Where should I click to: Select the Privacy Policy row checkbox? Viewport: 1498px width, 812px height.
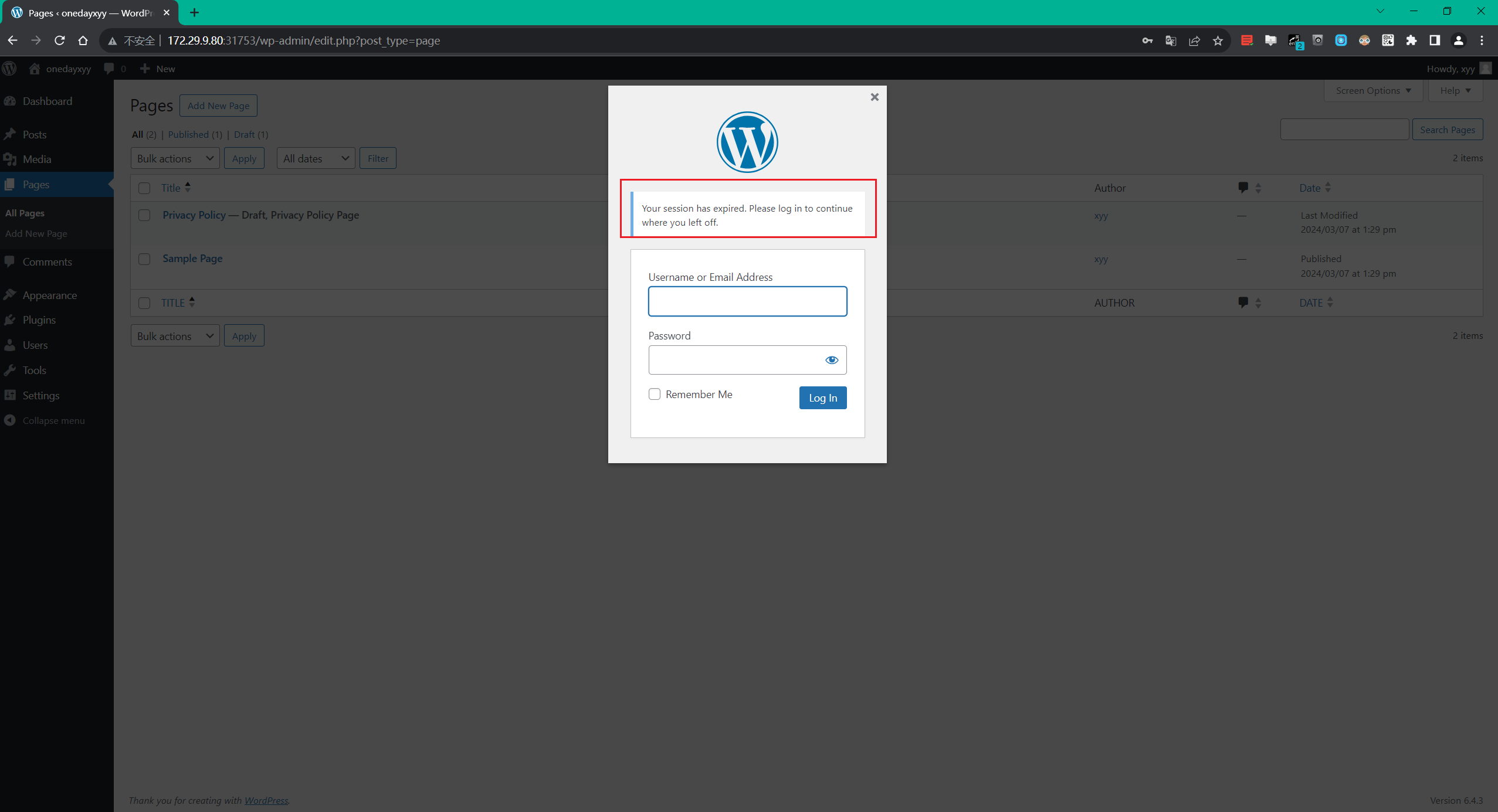click(x=144, y=215)
